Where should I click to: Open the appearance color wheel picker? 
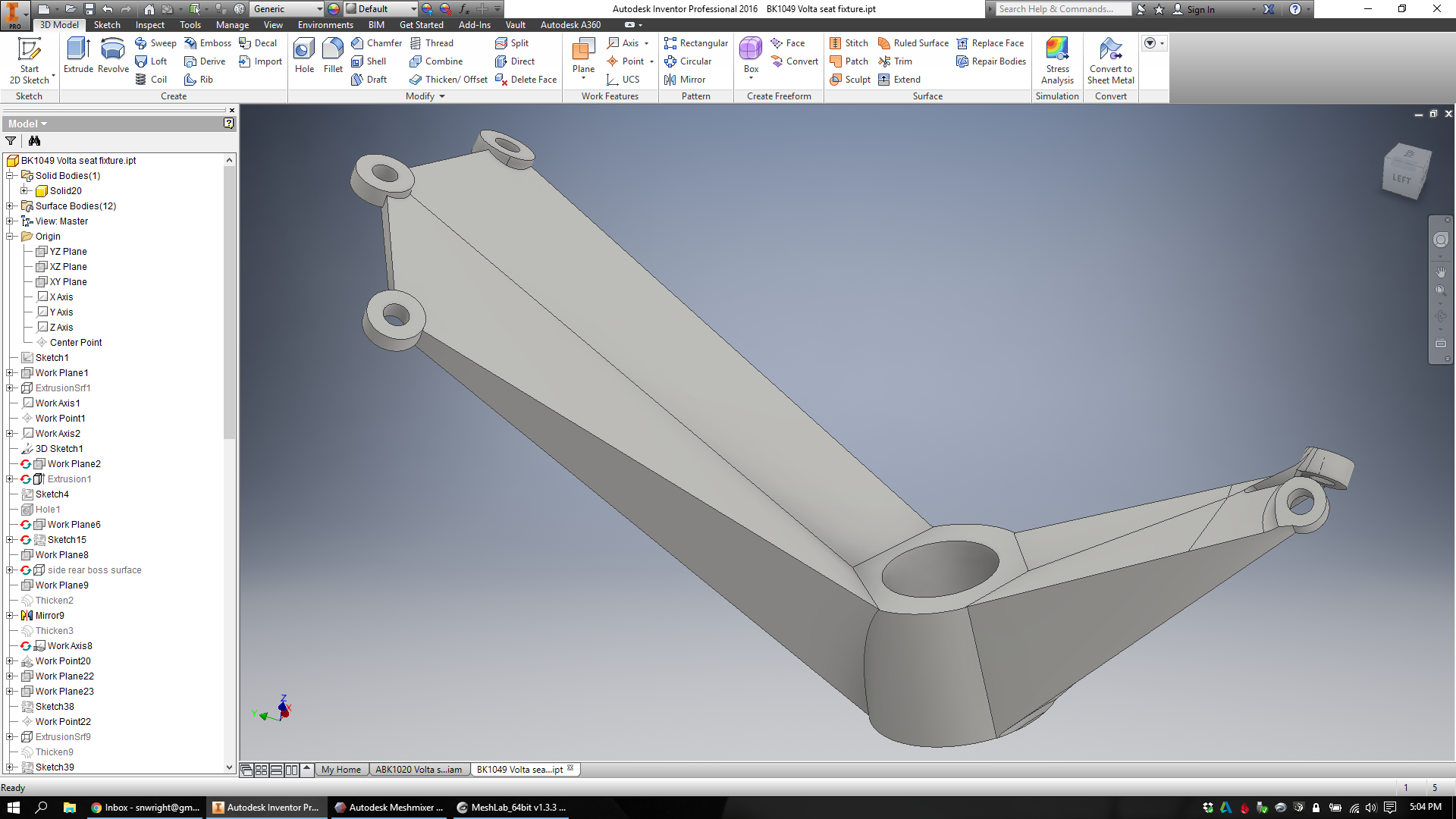click(334, 9)
